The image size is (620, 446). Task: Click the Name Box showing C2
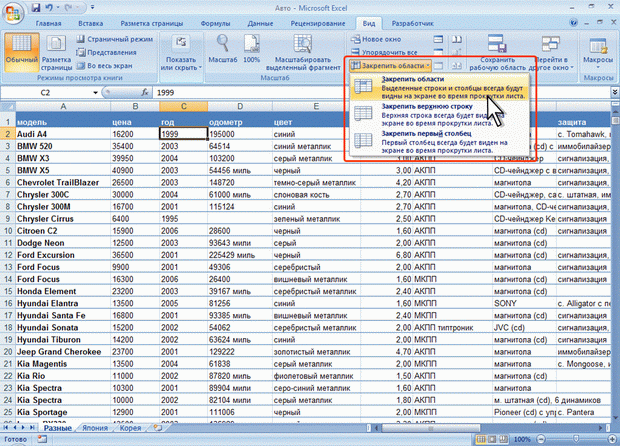46,93
